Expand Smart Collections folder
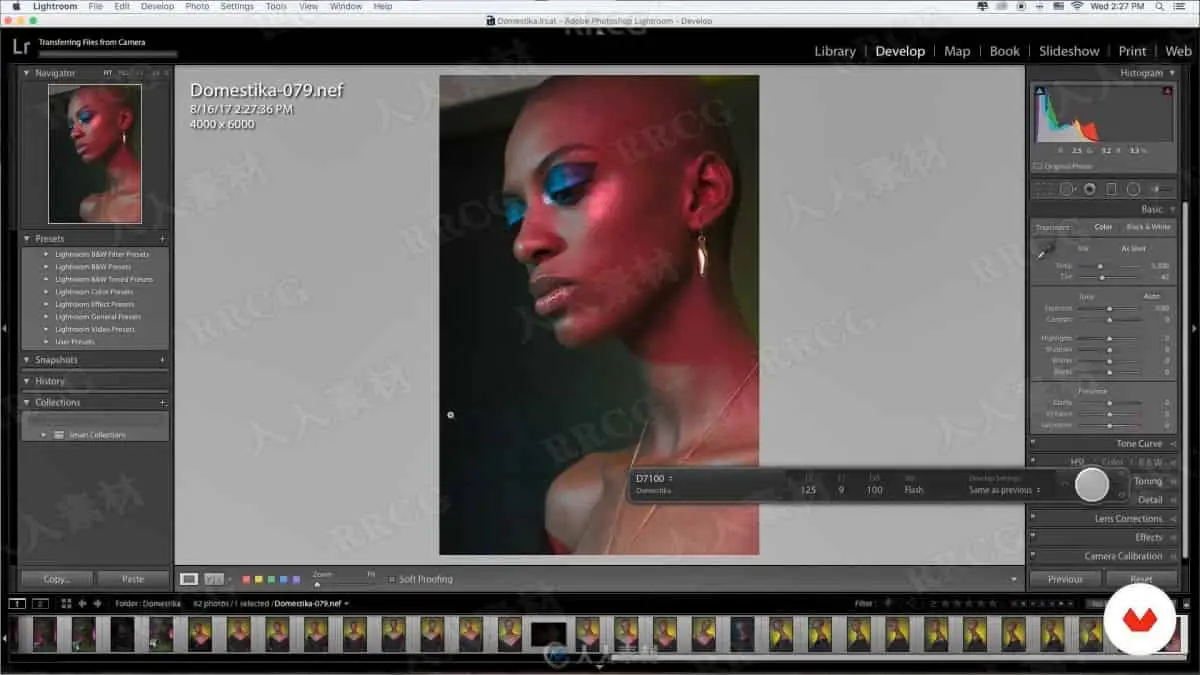 (44, 435)
